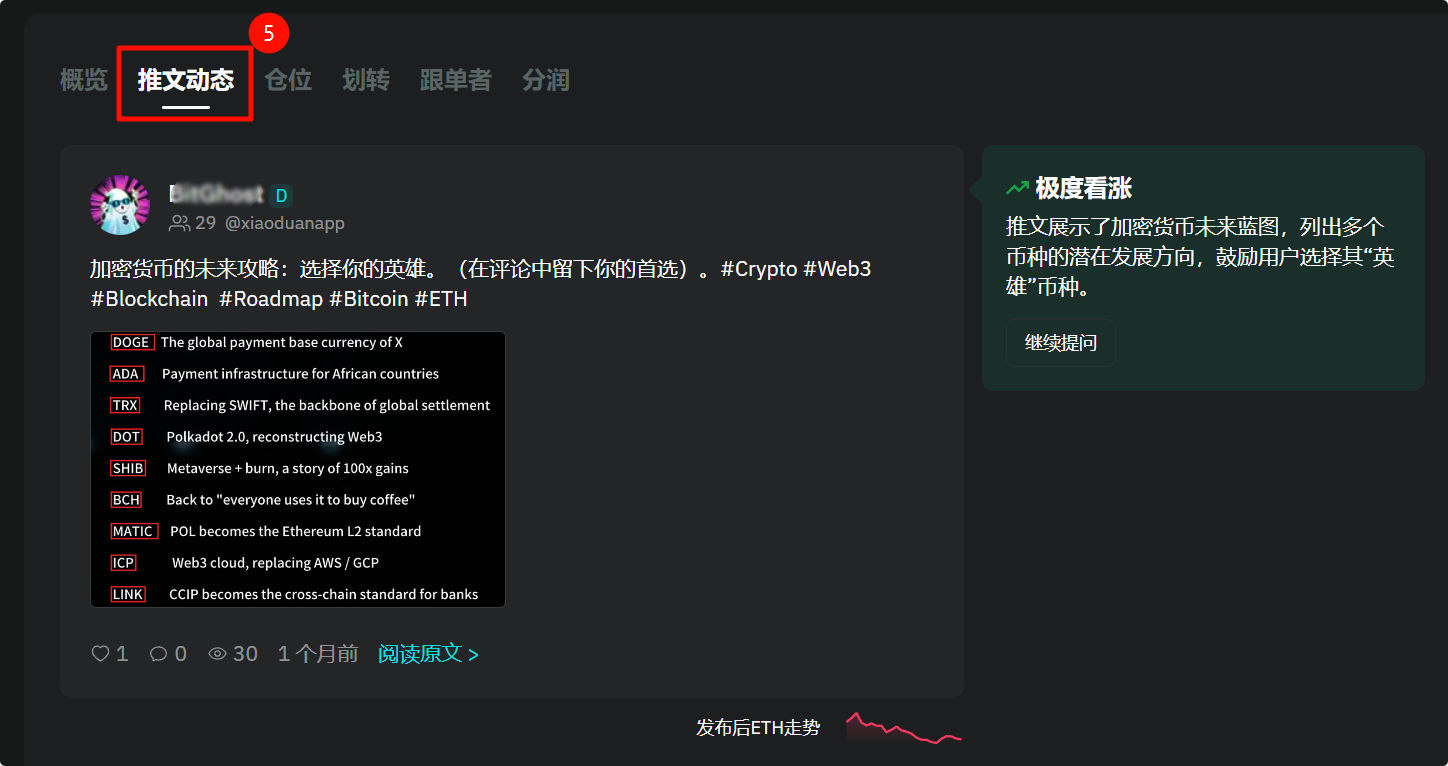The width and height of the screenshot is (1448, 766).
Task: Click the #Bitcoin hashtag
Action: [x=369, y=299]
